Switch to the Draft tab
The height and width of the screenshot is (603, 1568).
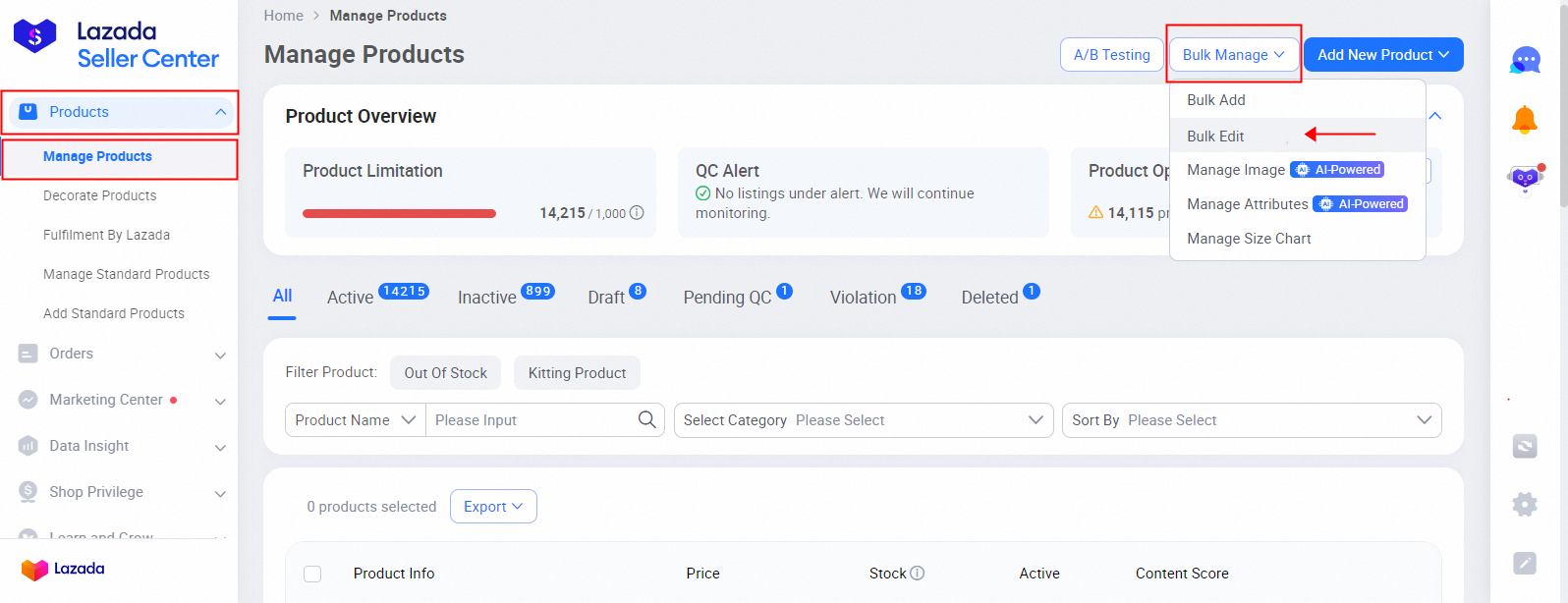[616, 296]
